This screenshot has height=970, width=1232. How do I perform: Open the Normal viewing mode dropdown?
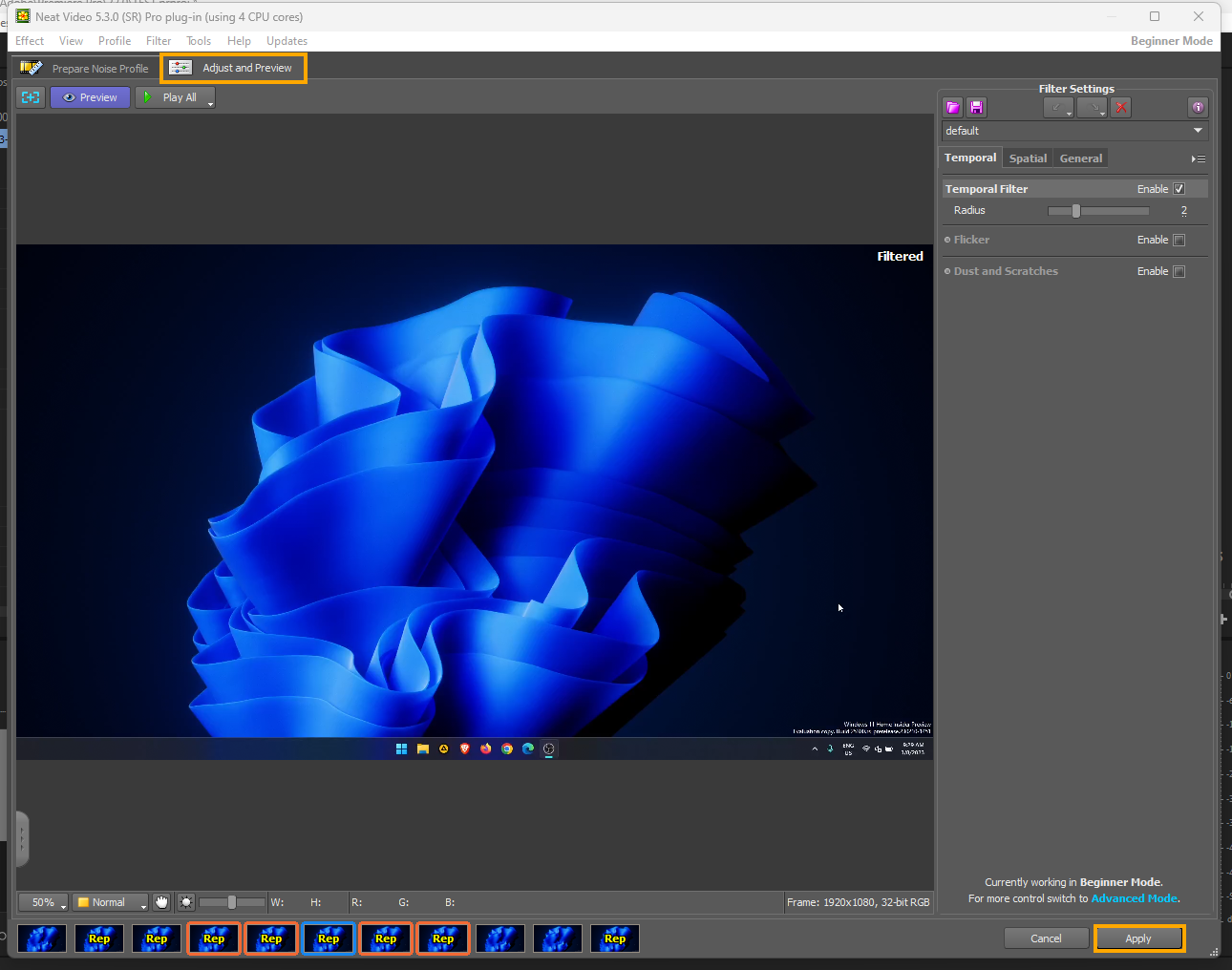111,902
